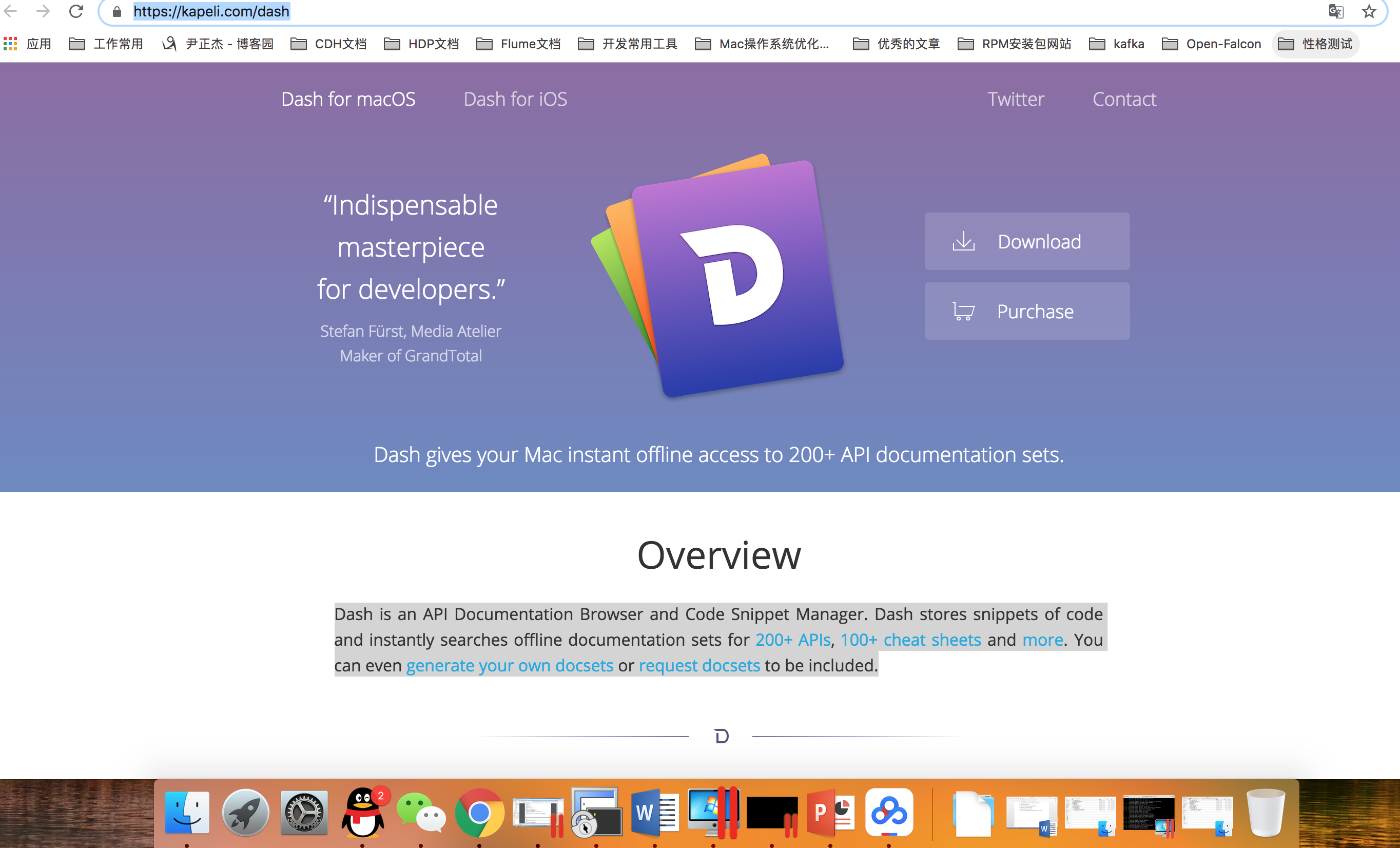
Task: Open the 应用 apps grid shortcut
Action: coord(27,44)
